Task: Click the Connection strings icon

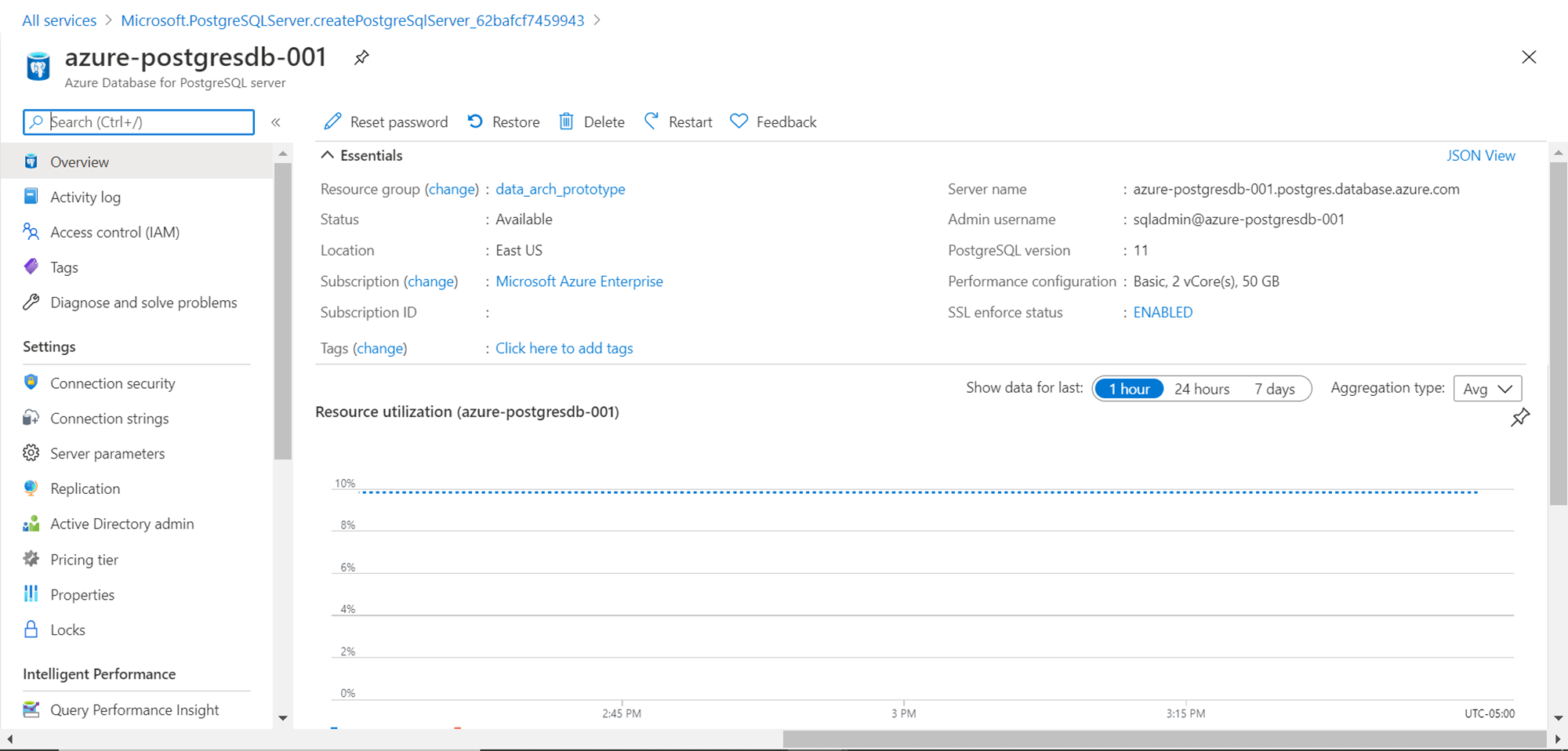Action: click(31, 418)
